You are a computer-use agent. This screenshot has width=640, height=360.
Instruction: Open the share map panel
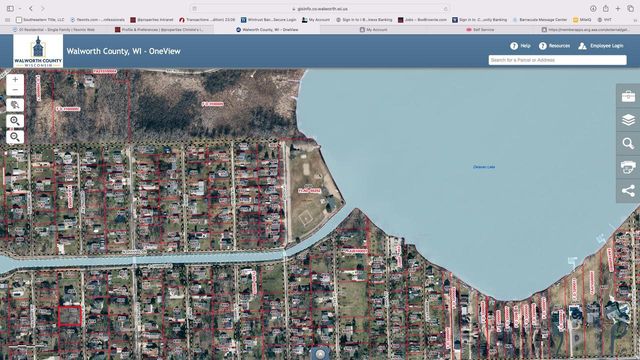(628, 191)
